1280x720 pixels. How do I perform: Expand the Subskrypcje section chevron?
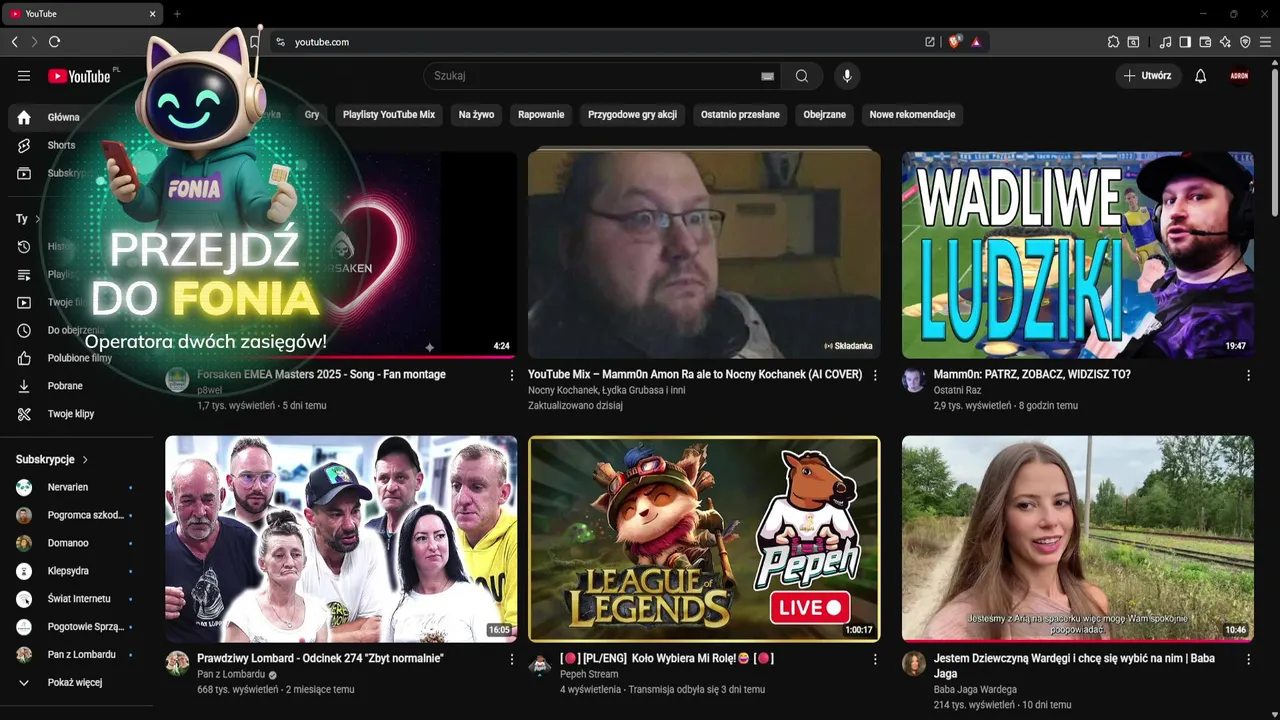click(x=85, y=460)
